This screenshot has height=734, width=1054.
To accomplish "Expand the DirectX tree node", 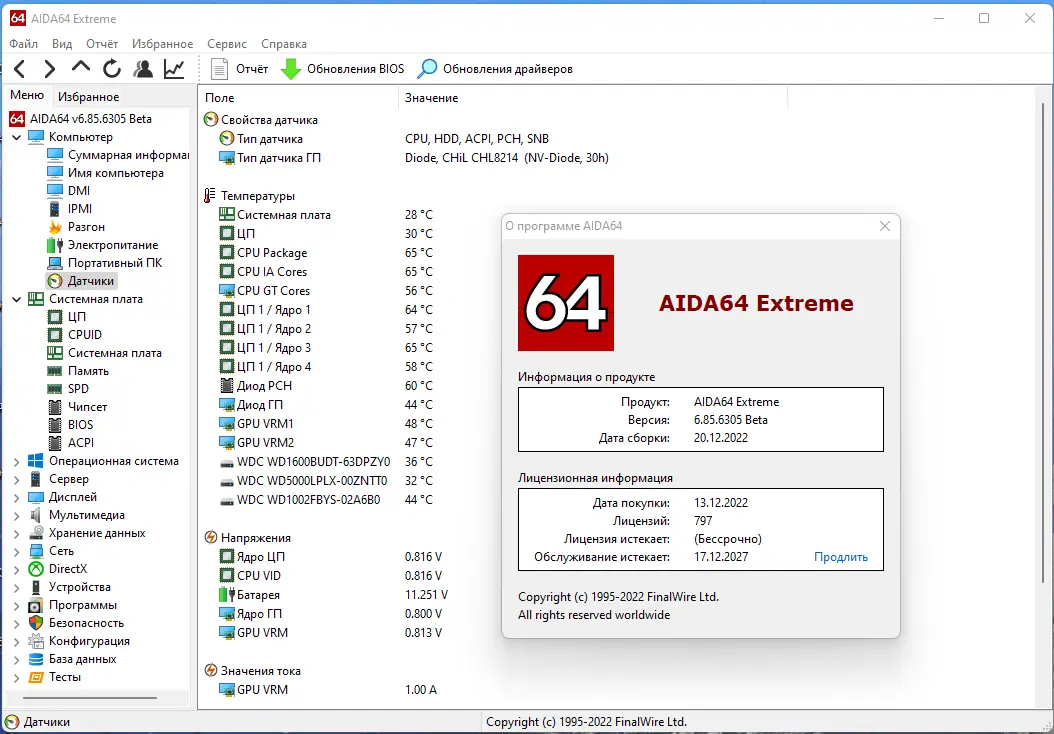I will pos(17,569).
